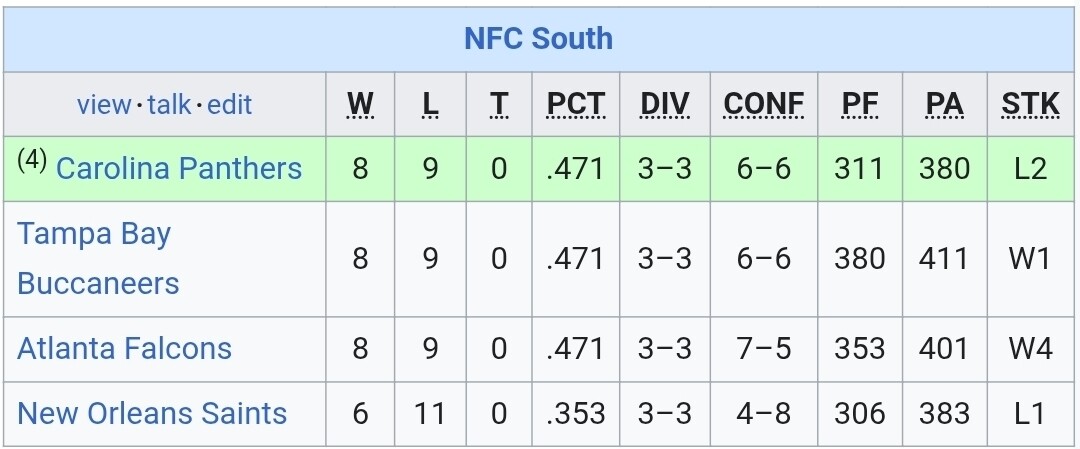This screenshot has height=449, width=1080.
Task: Open the New Orleans Saints link
Action: 152,413
